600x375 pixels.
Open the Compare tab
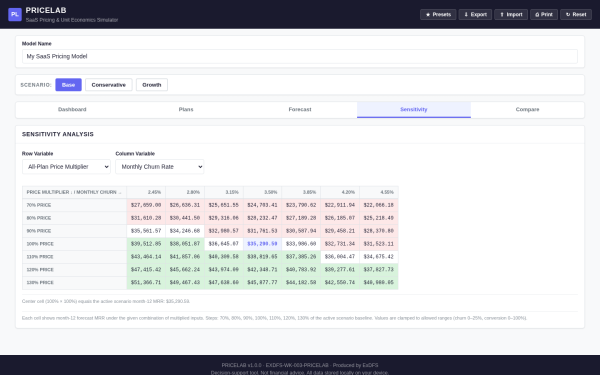[527, 109]
